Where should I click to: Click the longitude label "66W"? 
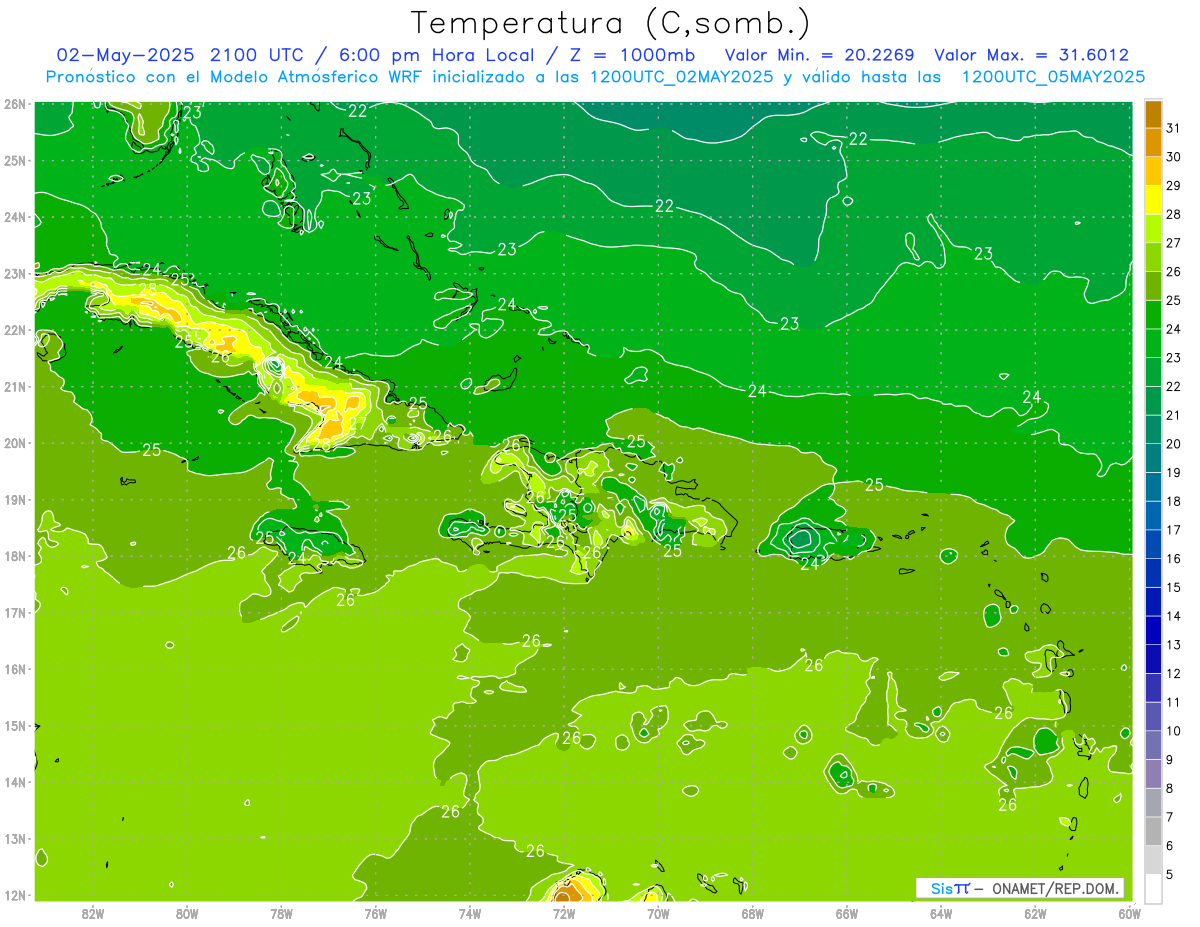(x=847, y=913)
